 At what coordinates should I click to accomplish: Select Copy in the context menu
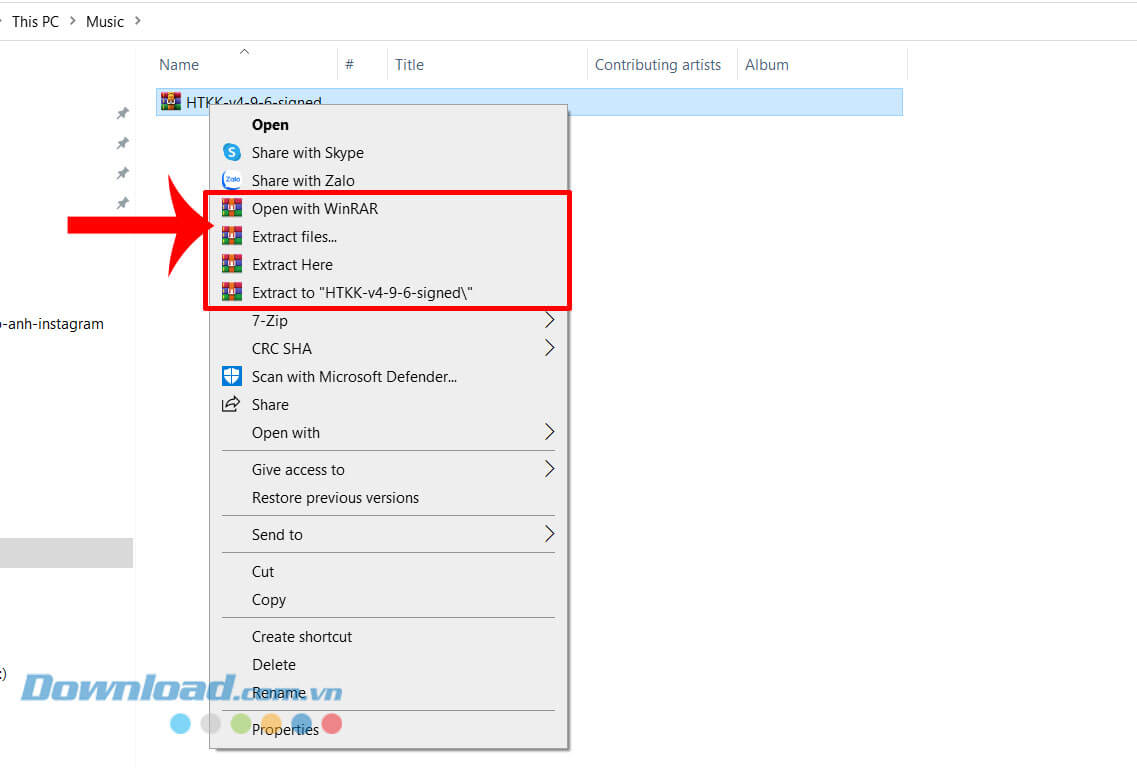tap(269, 600)
